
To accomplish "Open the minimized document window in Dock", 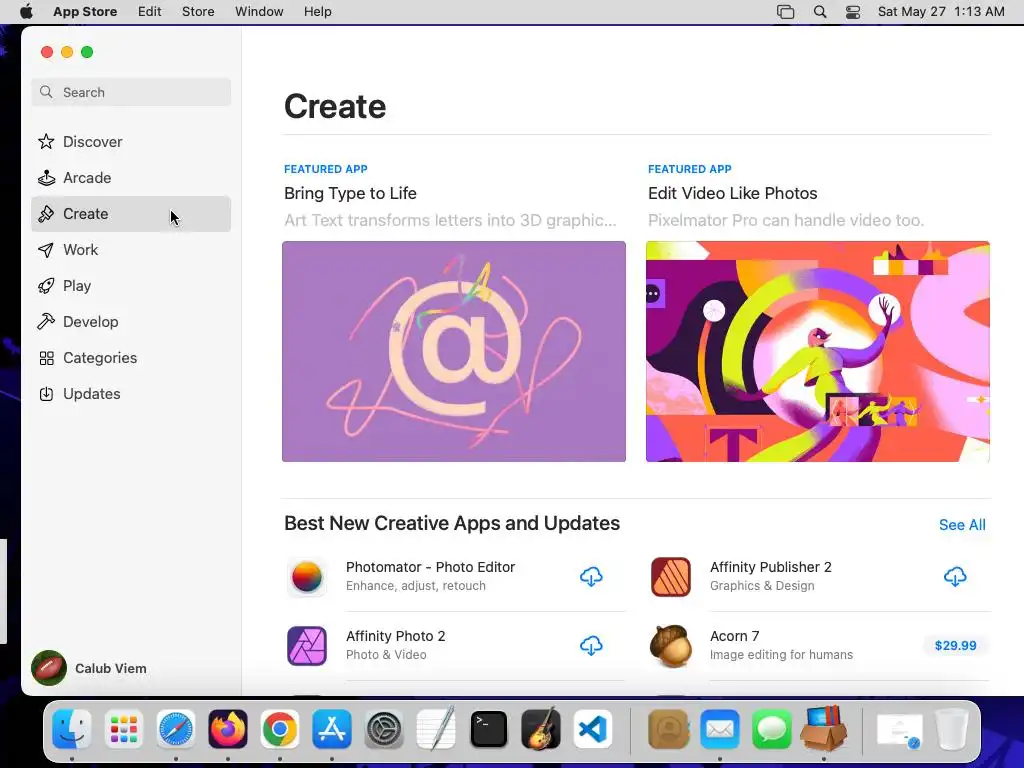I will [x=899, y=730].
